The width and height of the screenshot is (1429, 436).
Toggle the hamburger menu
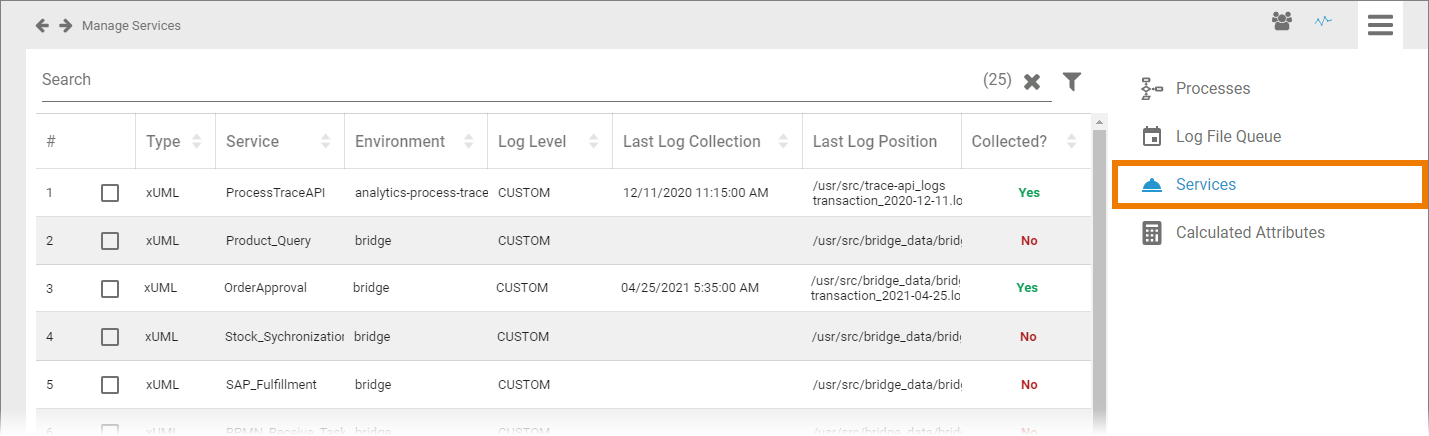pos(1380,25)
